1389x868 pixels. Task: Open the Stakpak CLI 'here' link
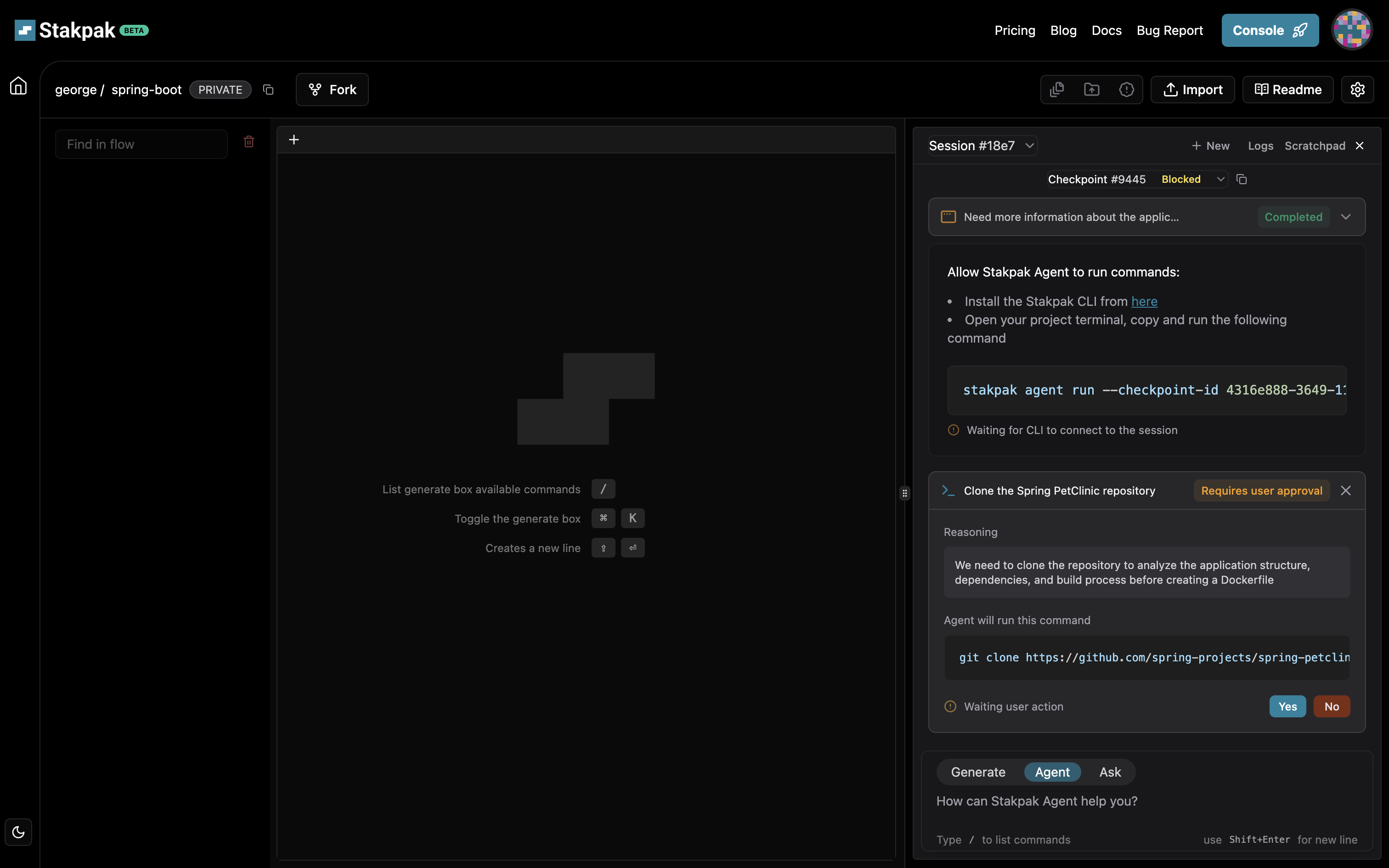1144,301
